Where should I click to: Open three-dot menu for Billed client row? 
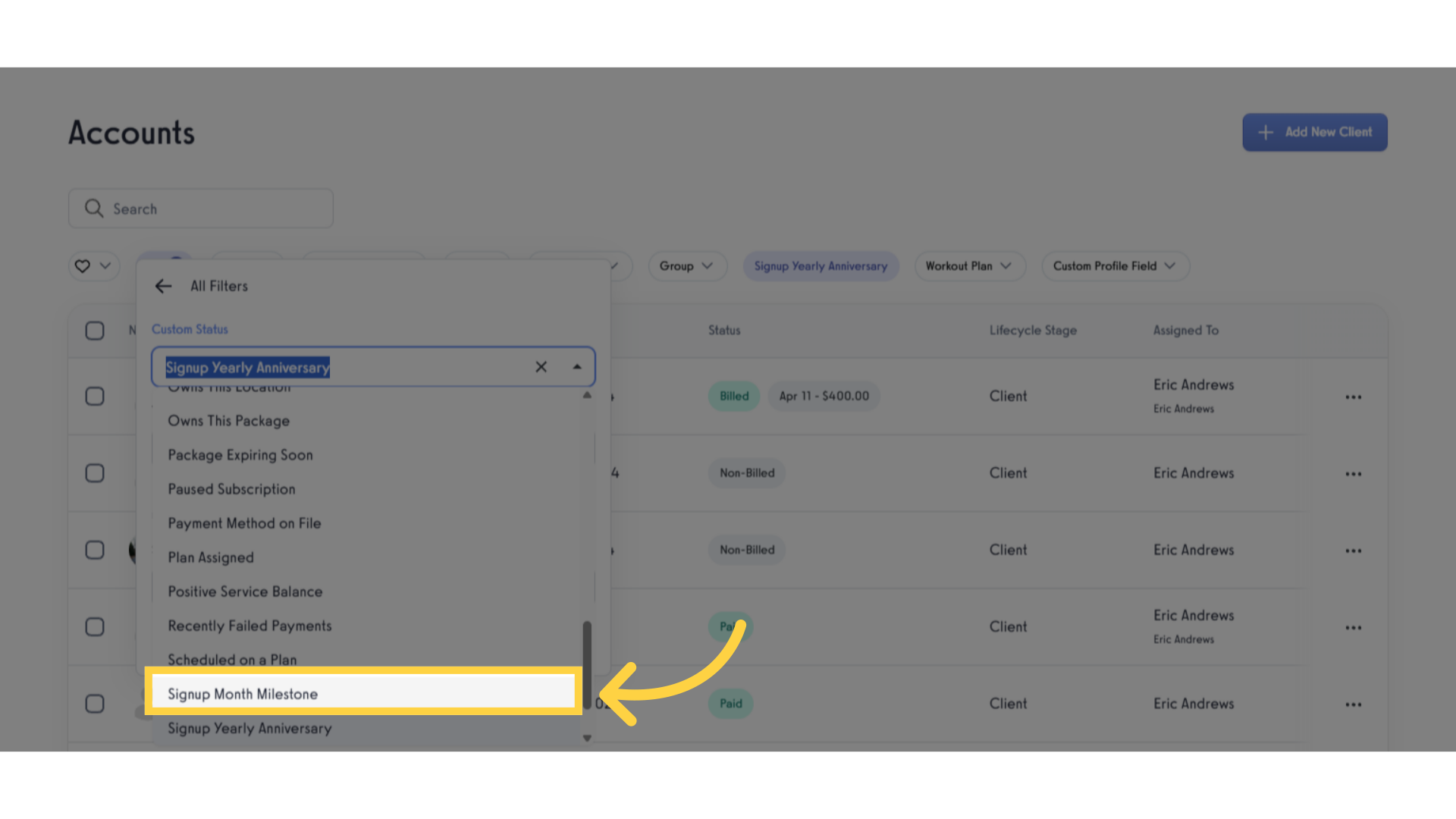point(1354,397)
